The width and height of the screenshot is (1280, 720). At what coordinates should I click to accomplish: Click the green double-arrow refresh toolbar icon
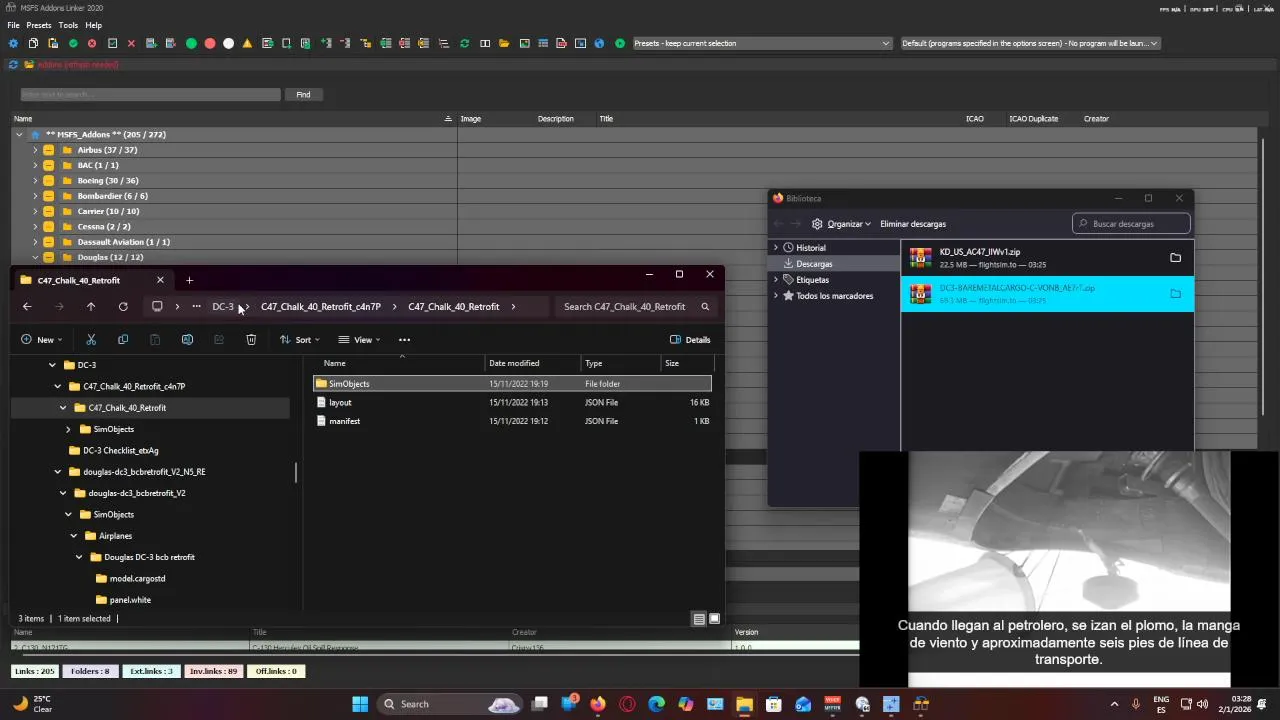(464, 43)
